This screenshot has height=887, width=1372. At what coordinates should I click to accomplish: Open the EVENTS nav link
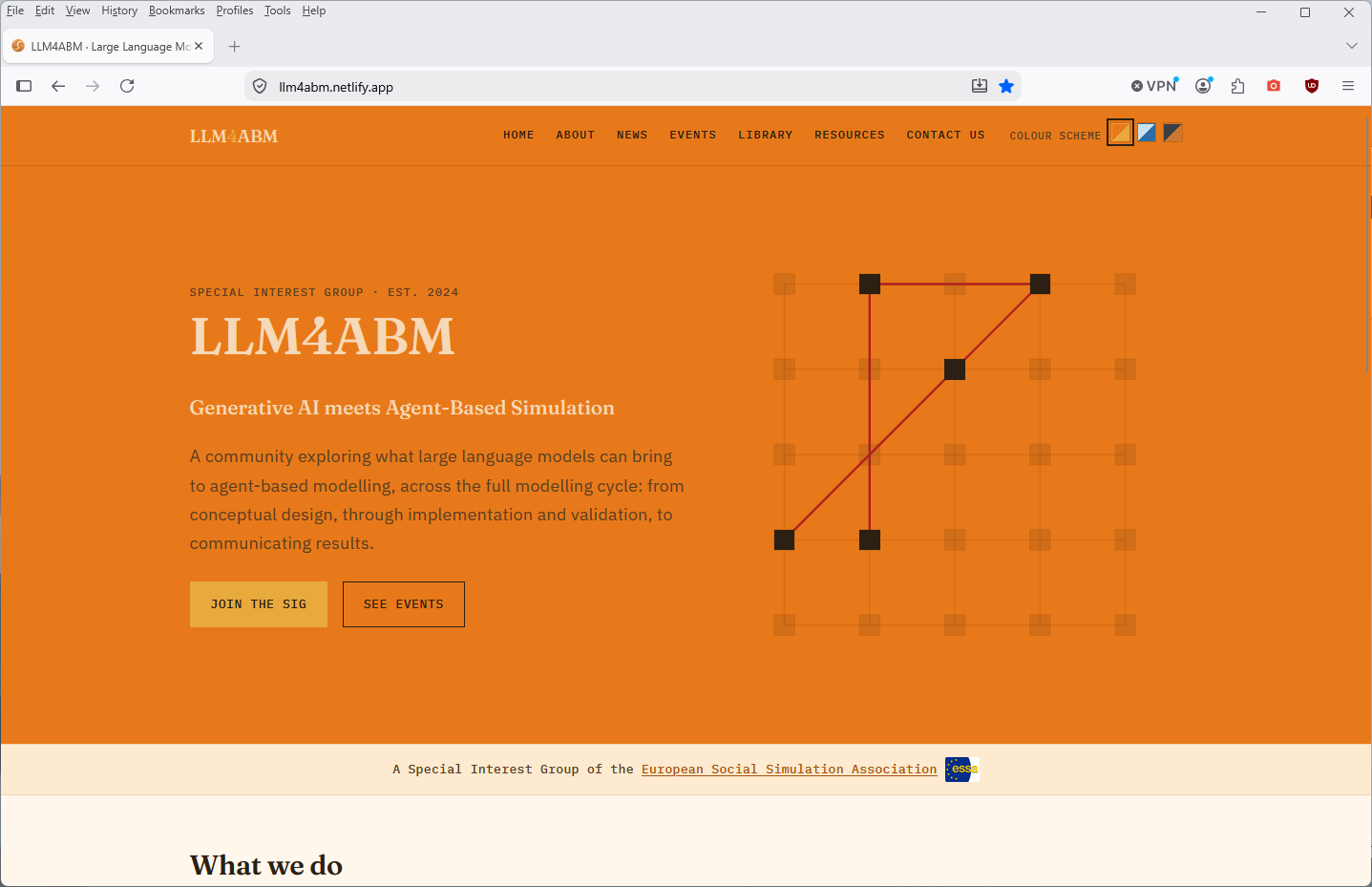click(693, 136)
